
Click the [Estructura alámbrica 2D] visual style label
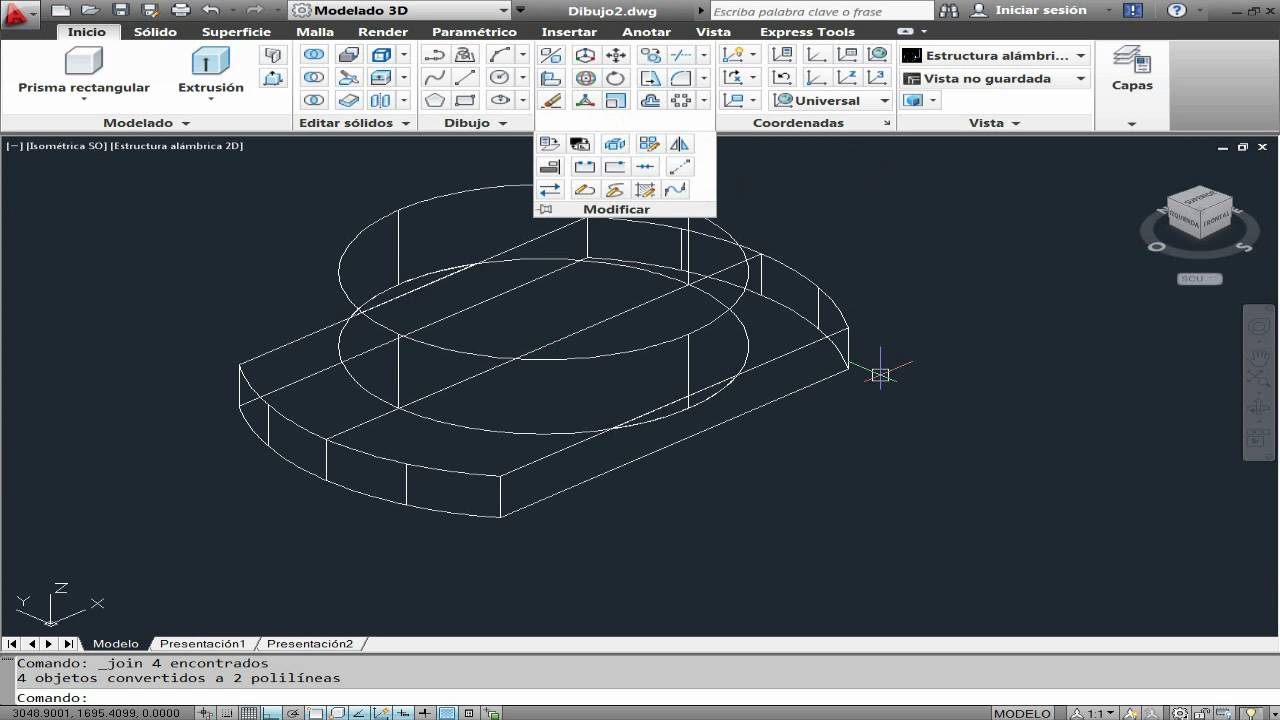click(x=177, y=146)
